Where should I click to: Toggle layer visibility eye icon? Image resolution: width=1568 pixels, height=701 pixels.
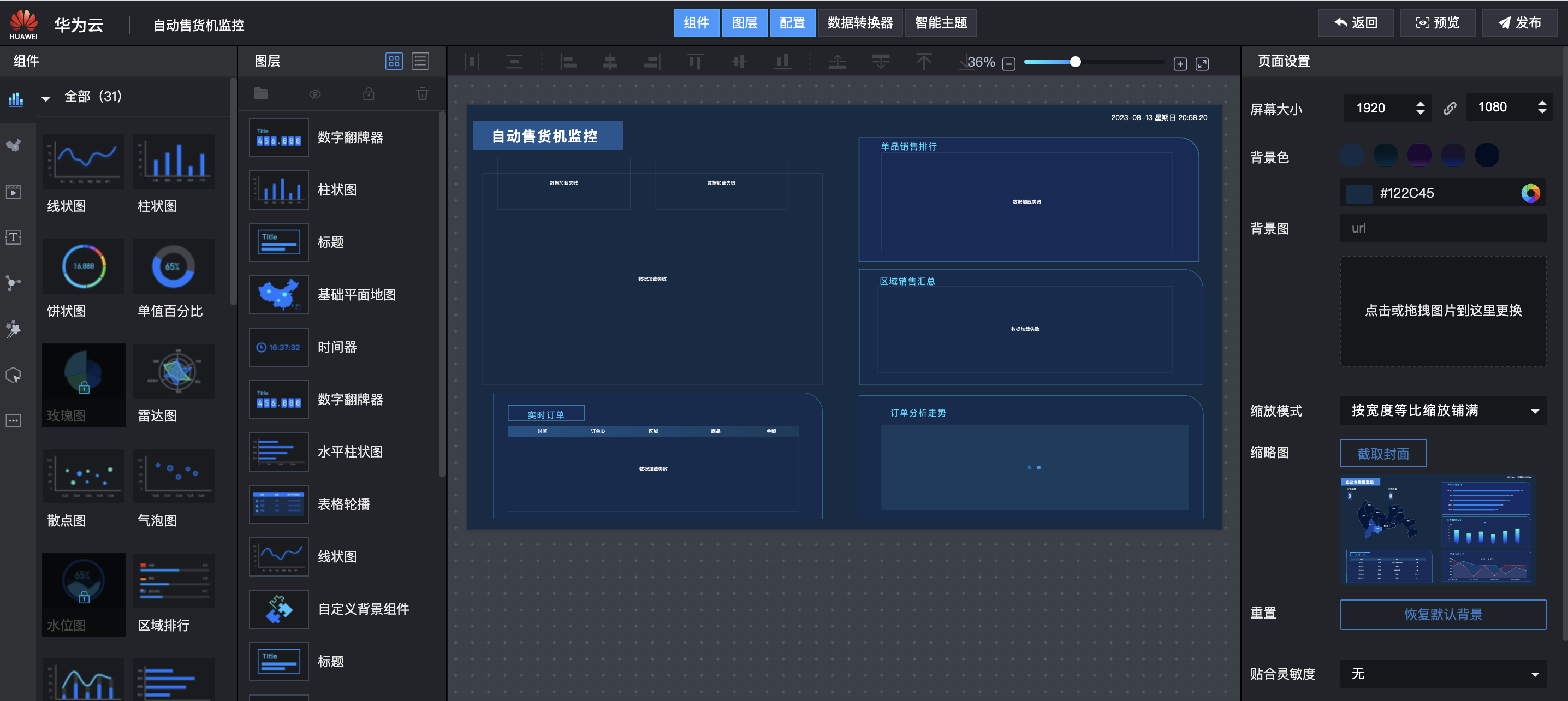314,94
